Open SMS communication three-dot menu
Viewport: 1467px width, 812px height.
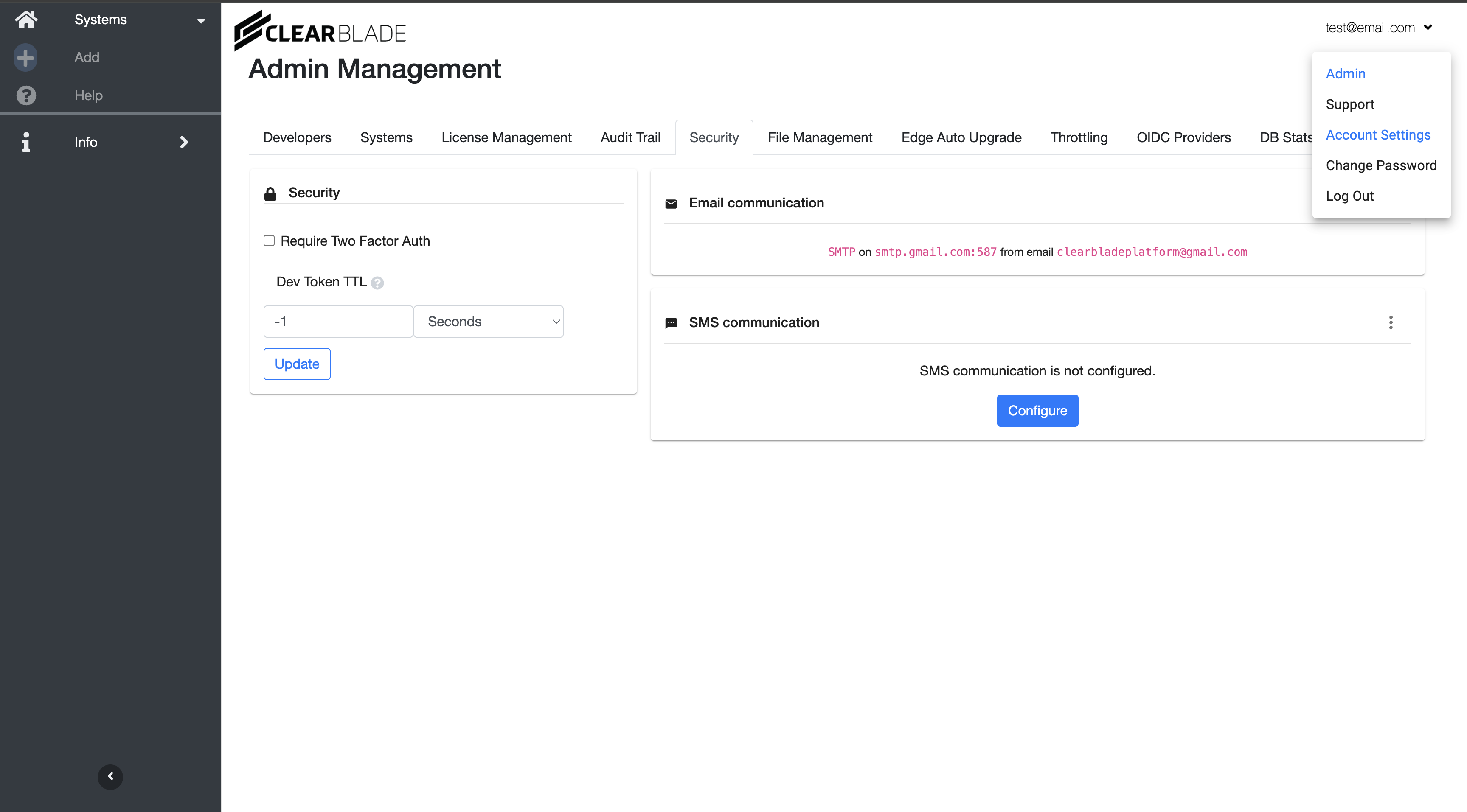pyautogui.click(x=1390, y=323)
